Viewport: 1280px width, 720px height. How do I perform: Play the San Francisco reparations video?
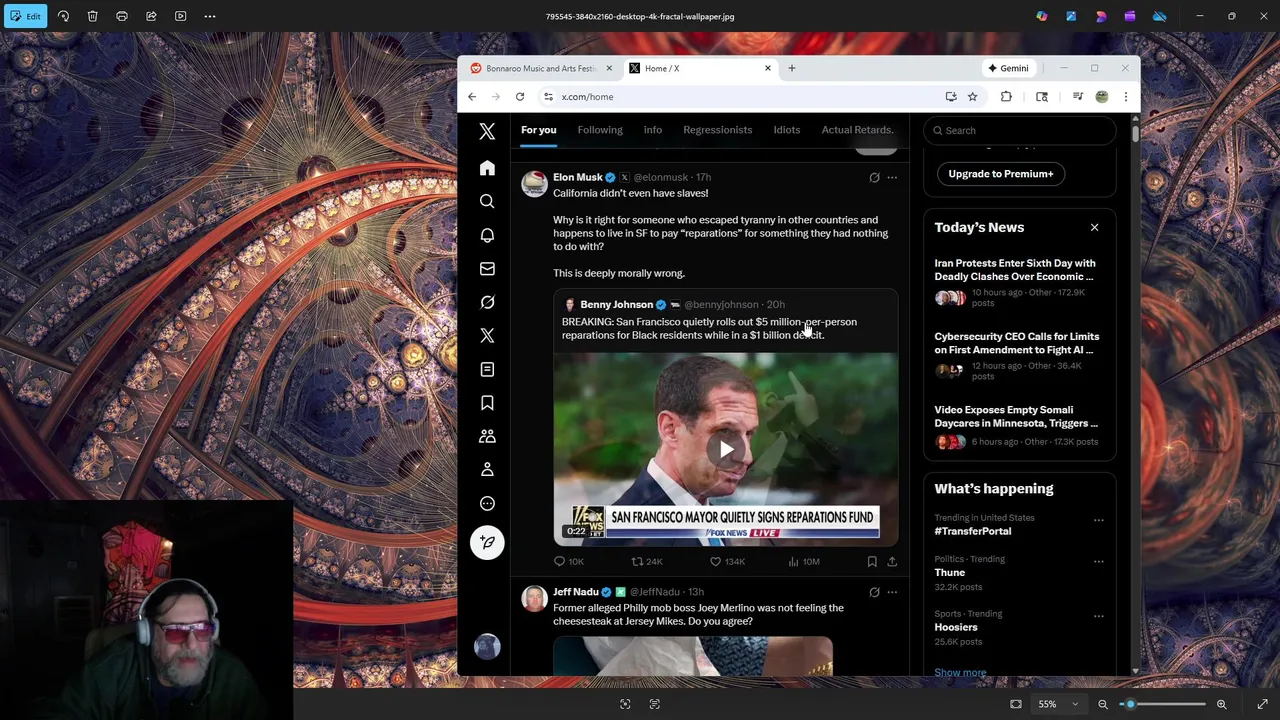click(726, 449)
